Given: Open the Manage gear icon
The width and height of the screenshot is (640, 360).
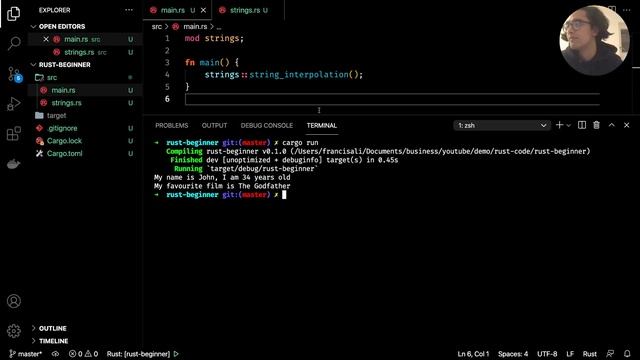Looking at the screenshot, I should pyautogui.click(x=13, y=331).
